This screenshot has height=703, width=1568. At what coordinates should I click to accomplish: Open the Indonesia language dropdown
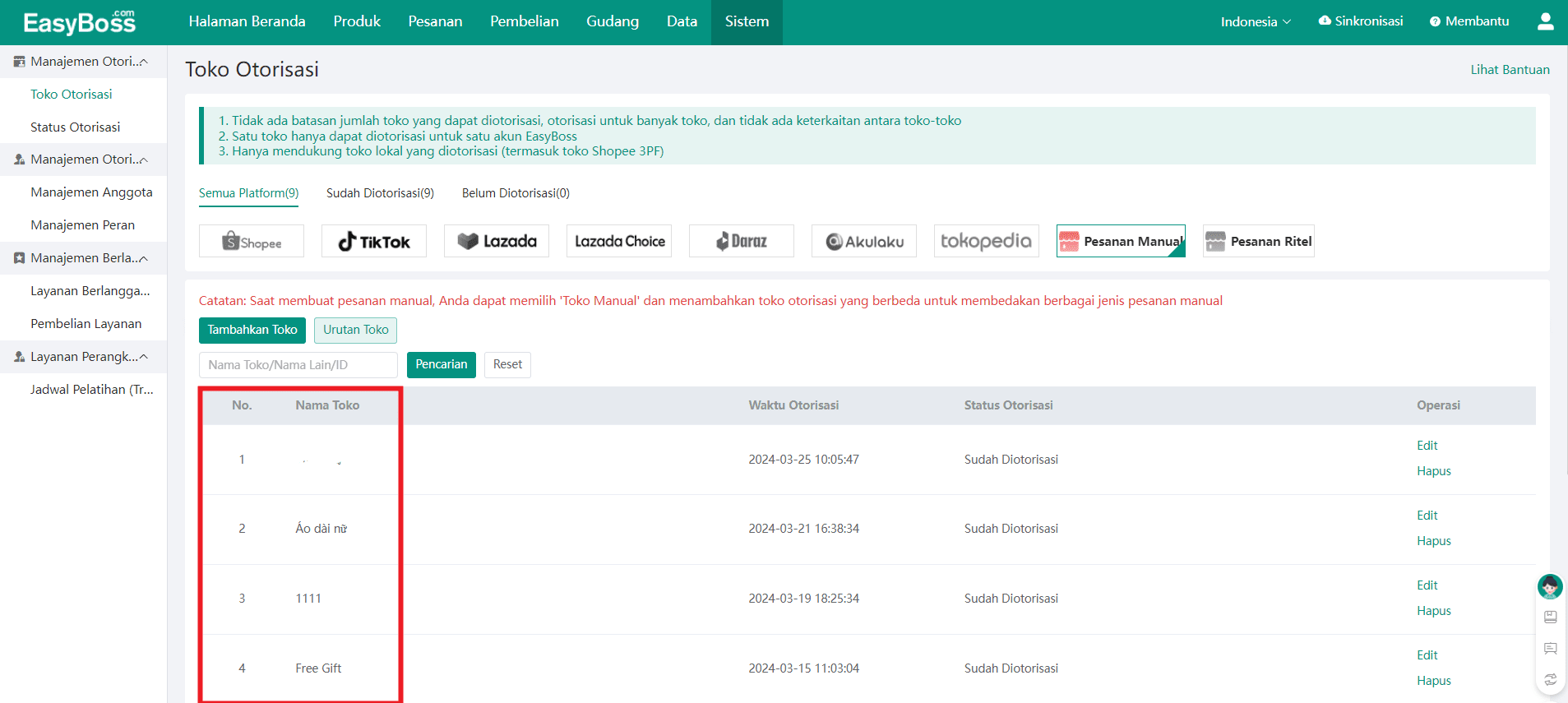(1256, 21)
